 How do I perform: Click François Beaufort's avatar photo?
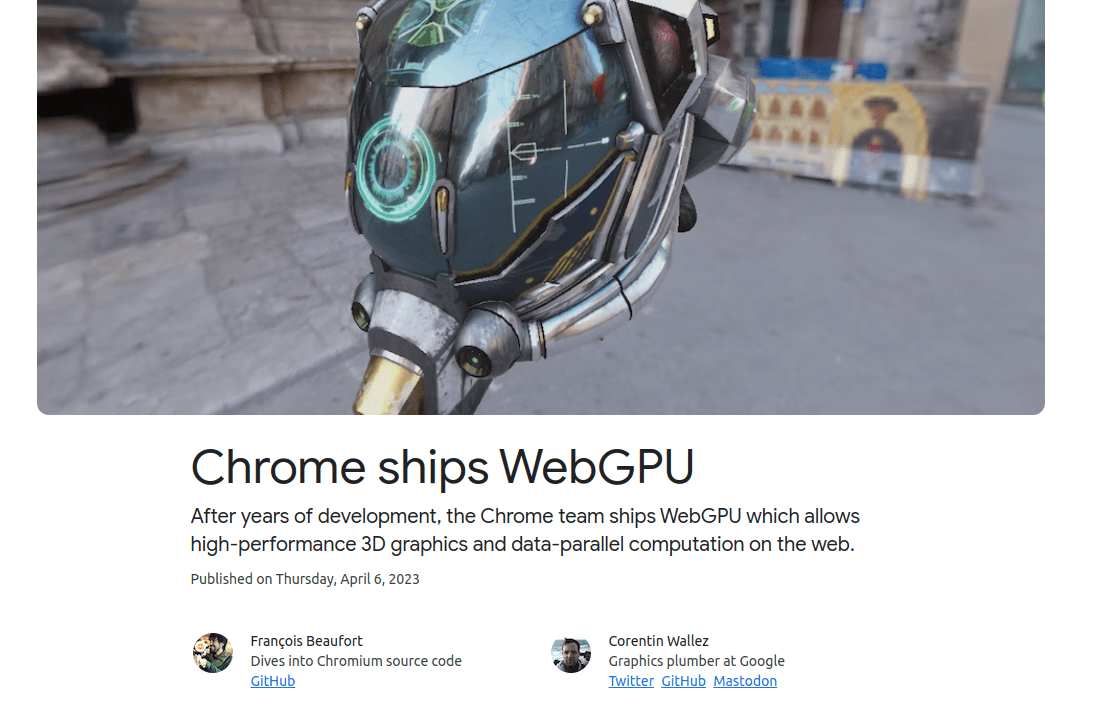213,653
